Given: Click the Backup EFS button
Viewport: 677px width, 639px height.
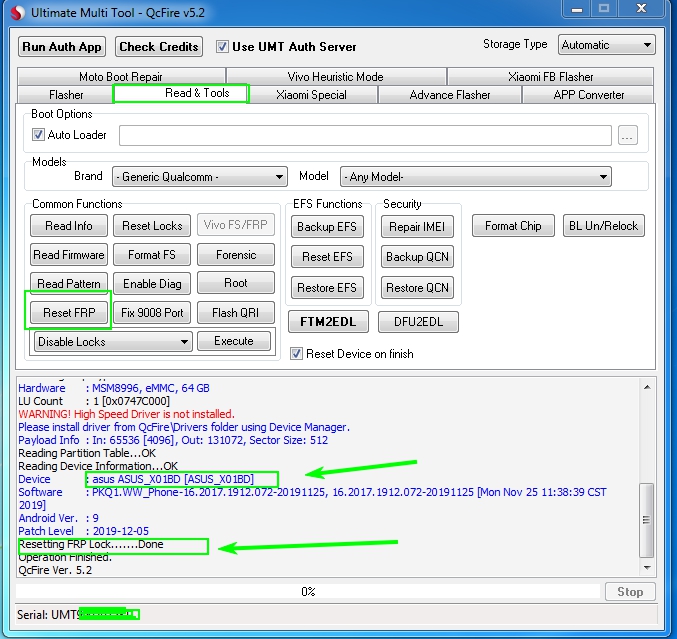Looking at the screenshot, I should pos(327,227).
